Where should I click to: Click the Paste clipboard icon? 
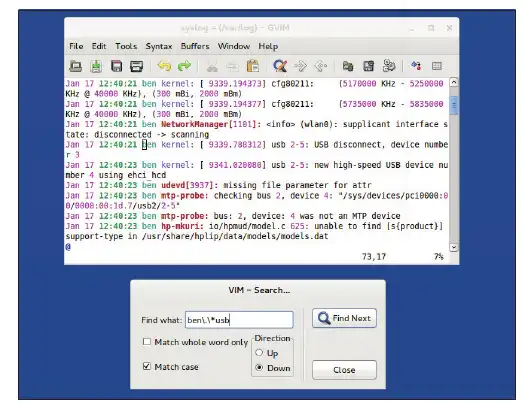tap(252, 66)
